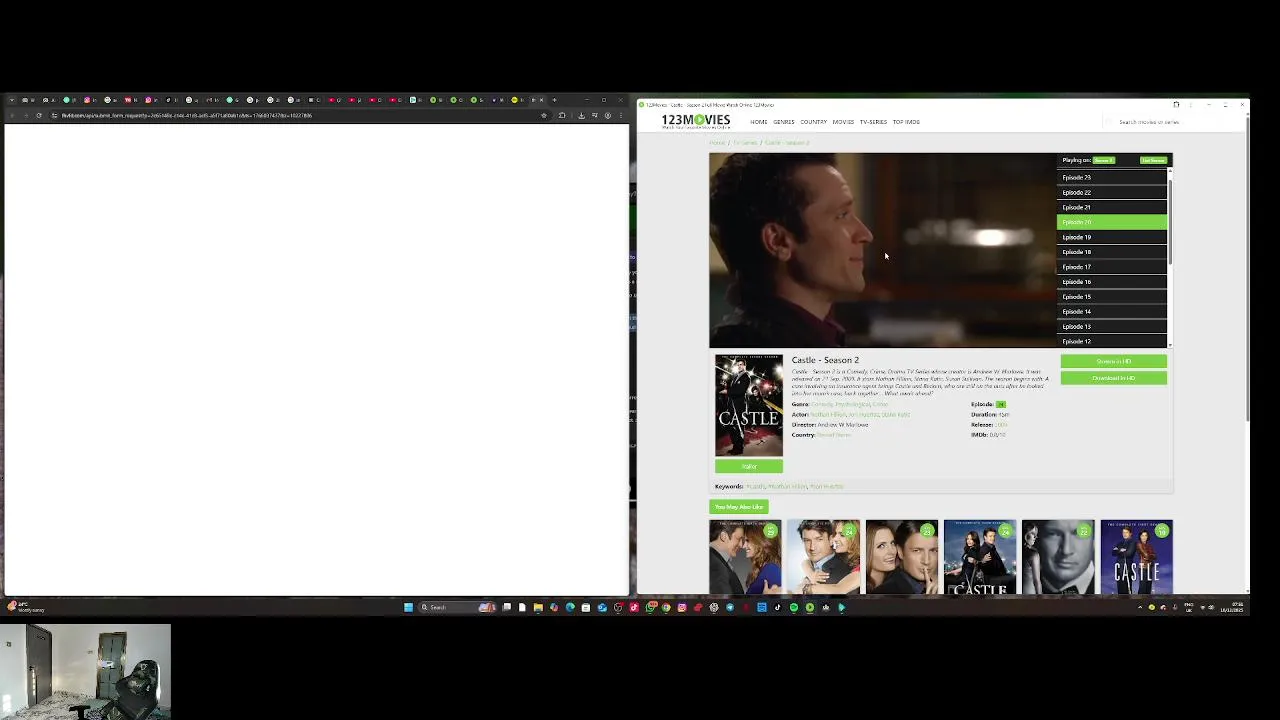Select highlighted Episode 20

(1112, 222)
